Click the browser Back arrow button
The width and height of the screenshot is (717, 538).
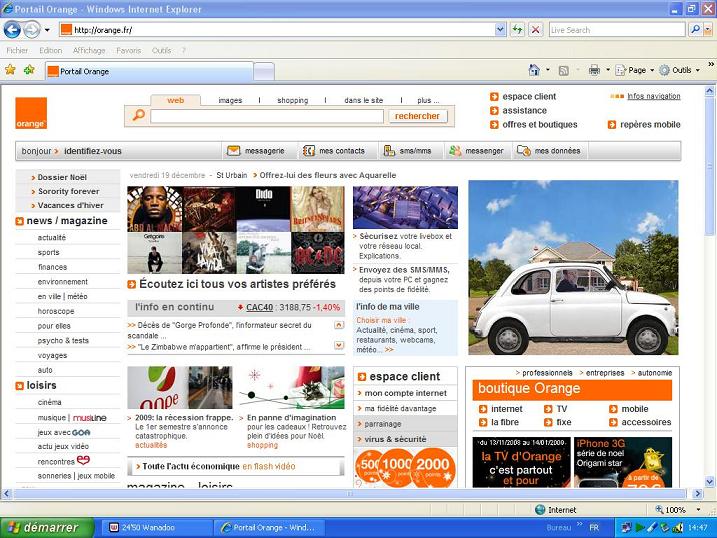12,30
